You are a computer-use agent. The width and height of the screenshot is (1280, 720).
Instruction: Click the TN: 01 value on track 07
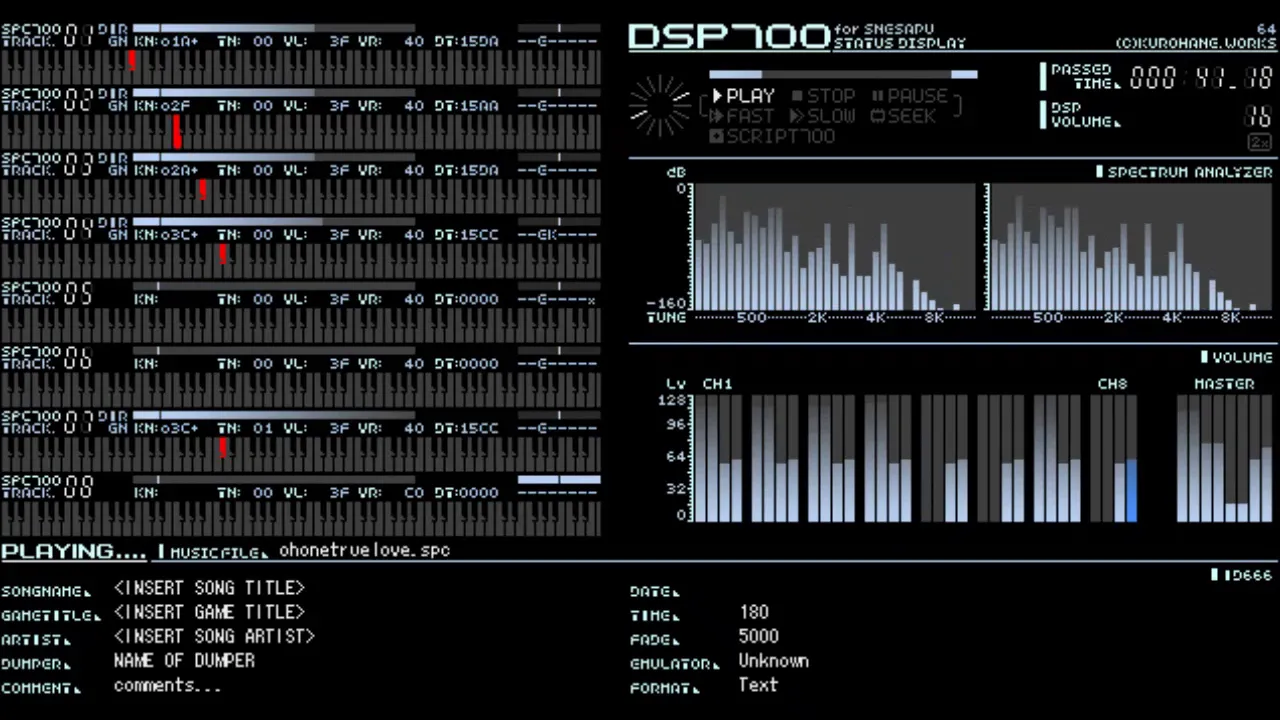click(x=245, y=428)
